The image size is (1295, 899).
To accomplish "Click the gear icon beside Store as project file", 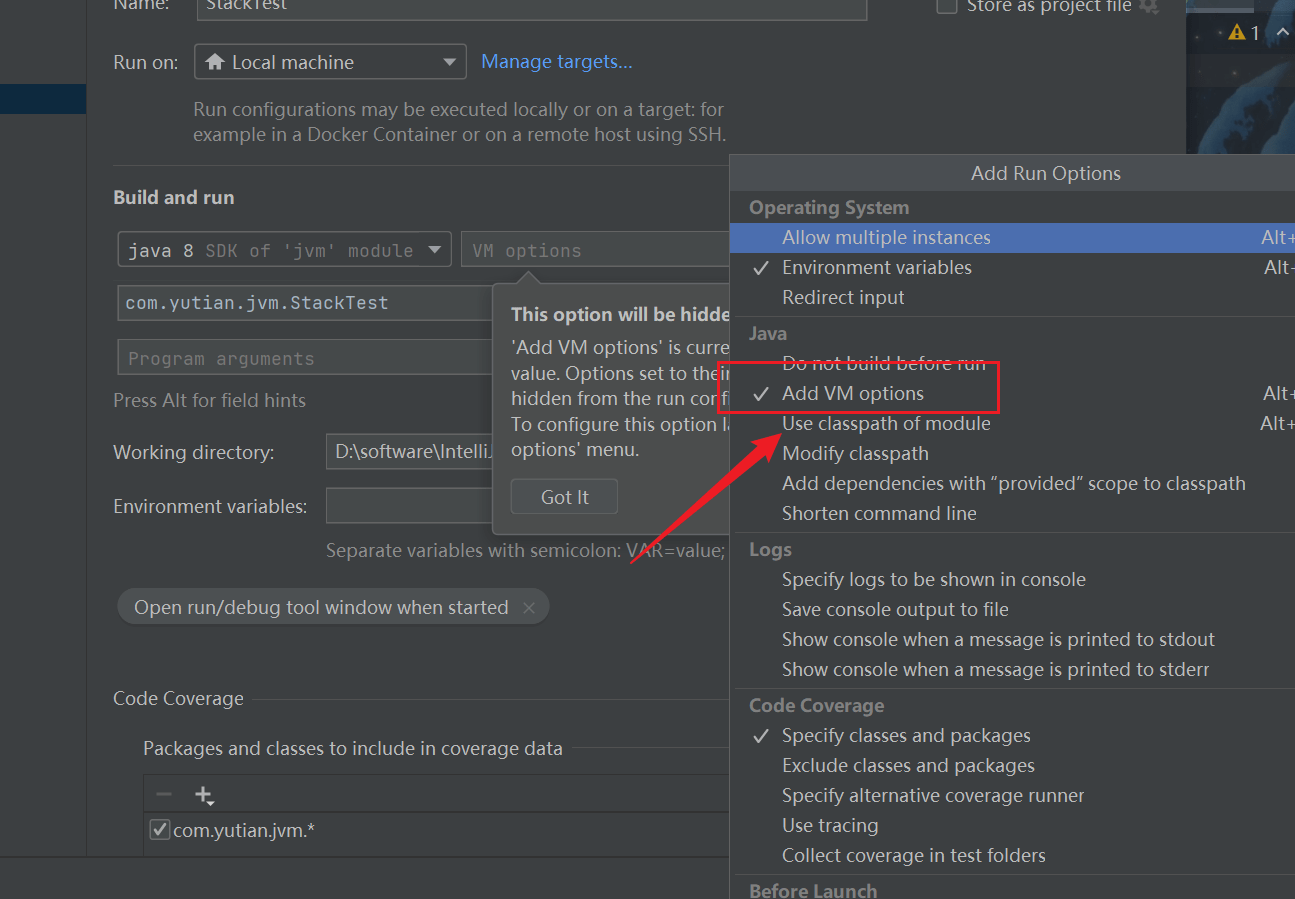I will (x=1149, y=7).
